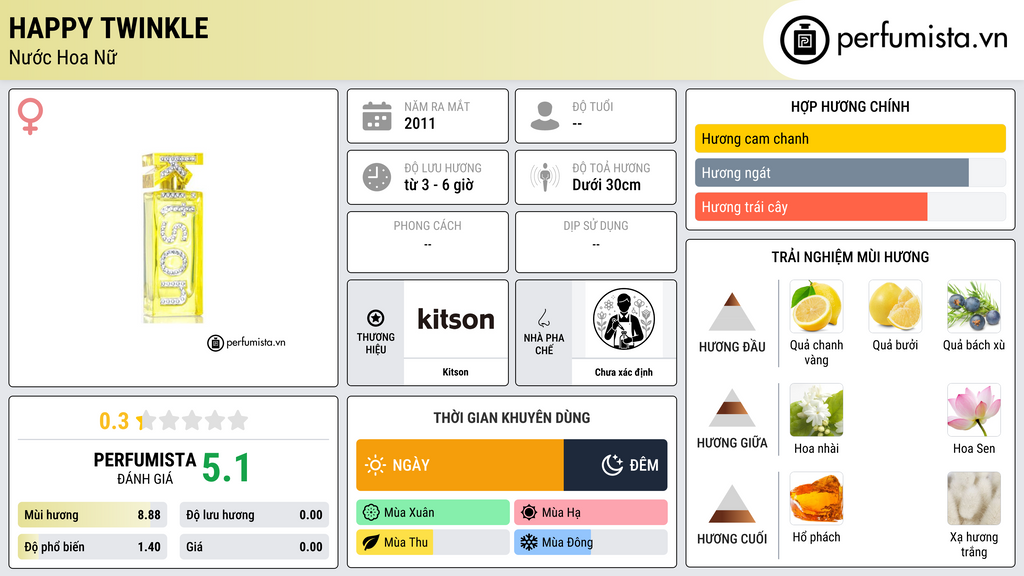1024x576 pixels.
Task: Select the Quả chanh vàng lemon image
Action: 816,306
